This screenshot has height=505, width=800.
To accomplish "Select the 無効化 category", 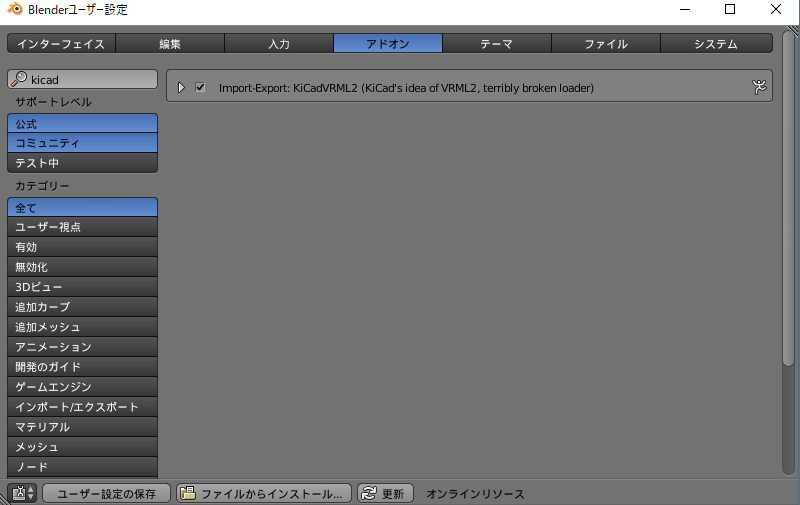I will [x=82, y=267].
